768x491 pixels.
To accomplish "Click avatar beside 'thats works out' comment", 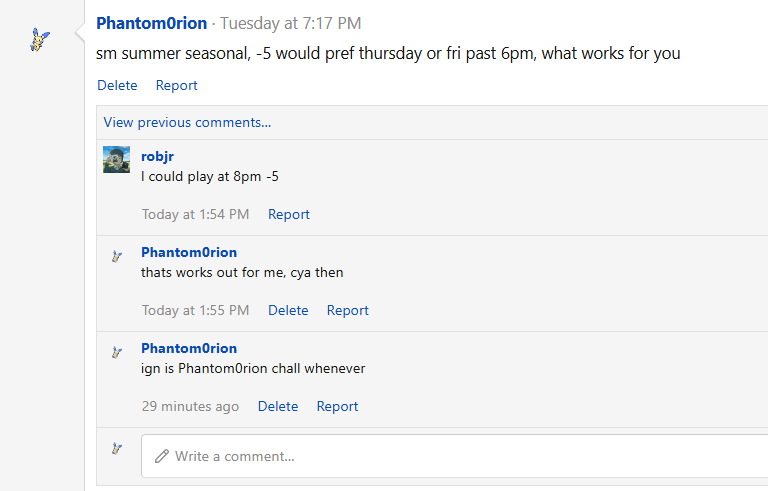I will 117,256.
